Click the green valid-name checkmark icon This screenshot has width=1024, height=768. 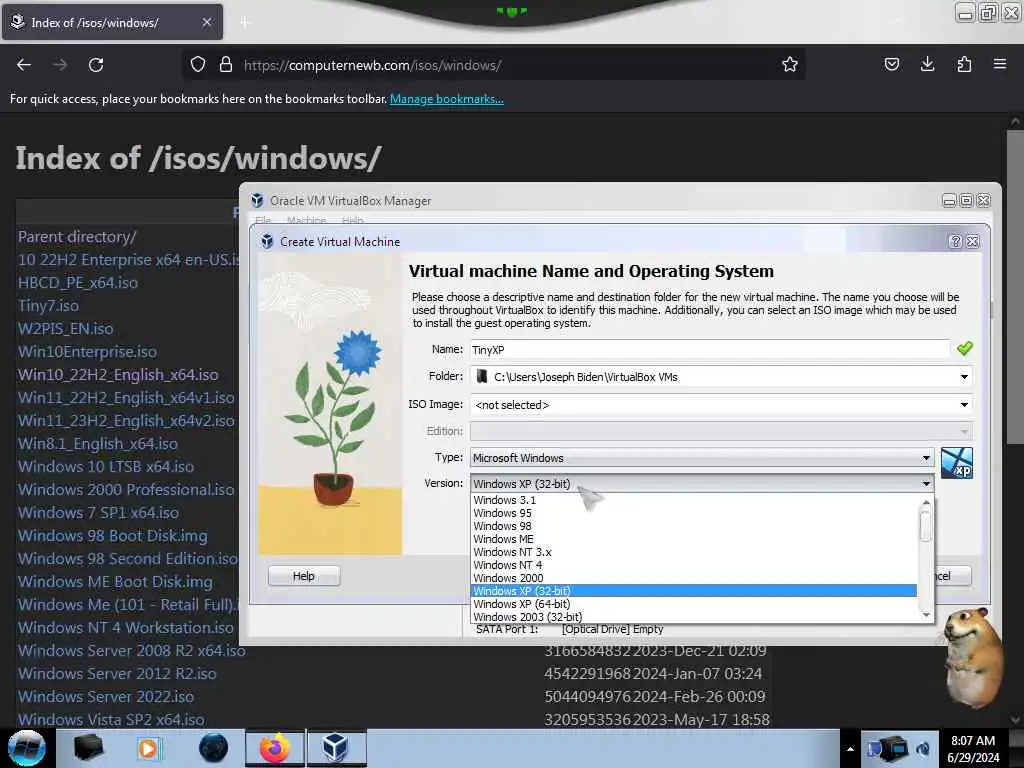965,349
